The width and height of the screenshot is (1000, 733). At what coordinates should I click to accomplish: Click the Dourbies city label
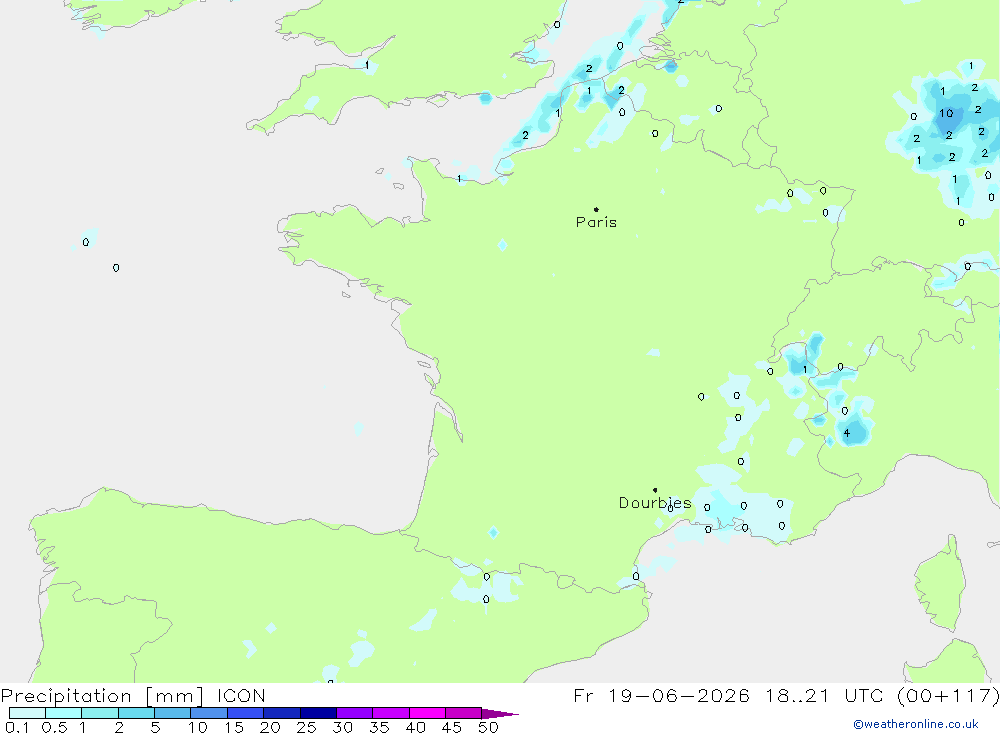pos(655,503)
